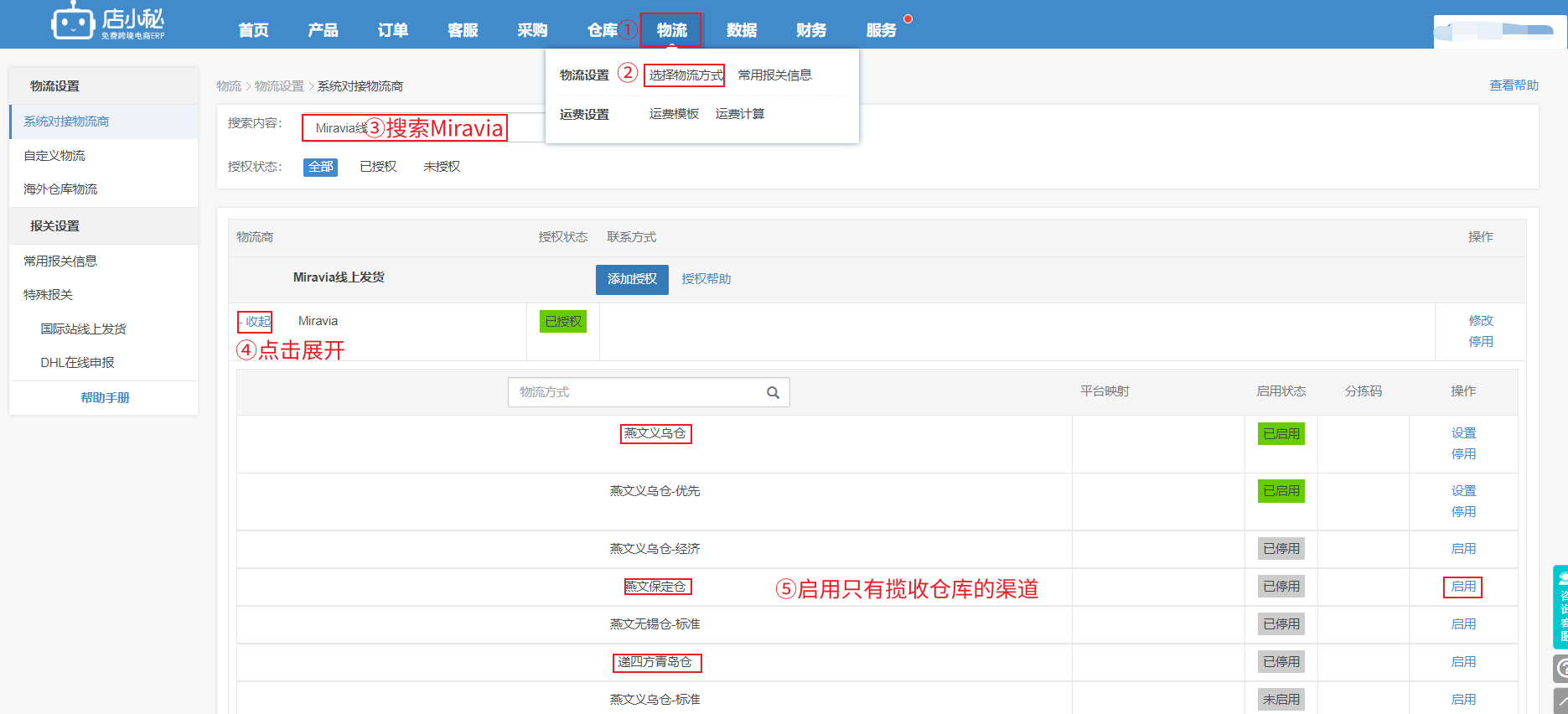
Task: Open the 产品 menu
Action: [x=323, y=30]
